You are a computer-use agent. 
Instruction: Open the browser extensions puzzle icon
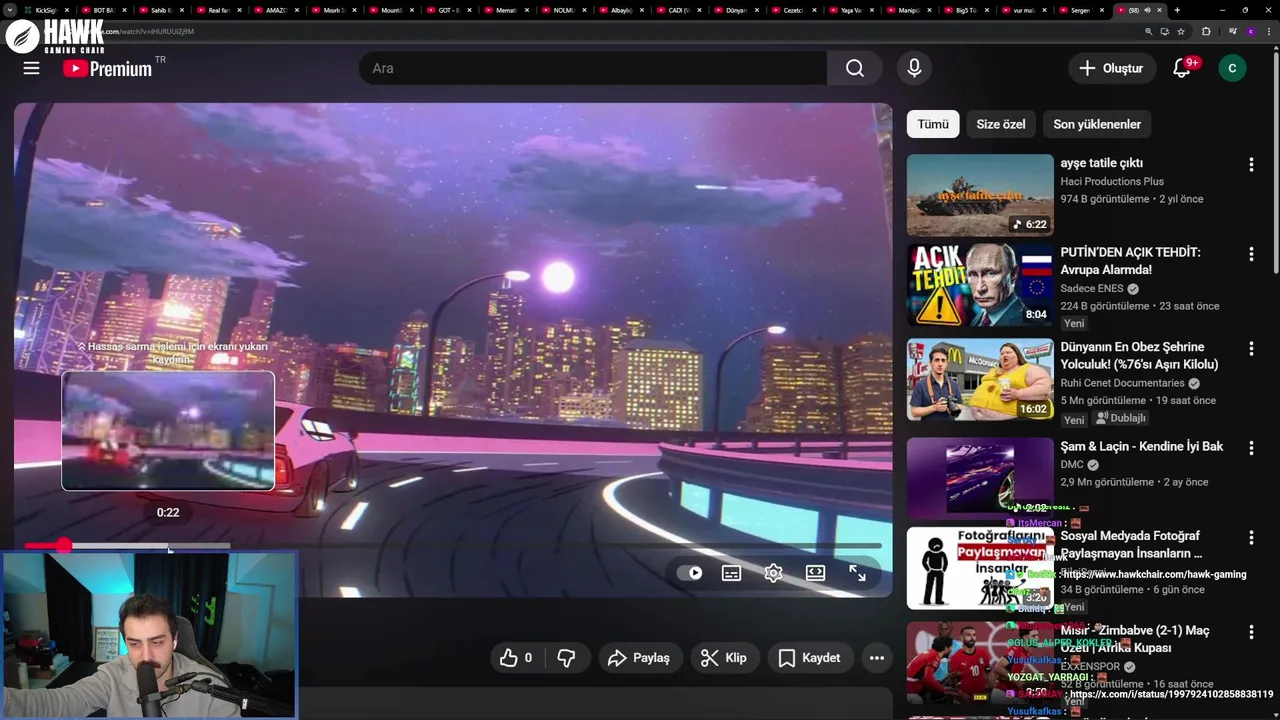point(1206,31)
